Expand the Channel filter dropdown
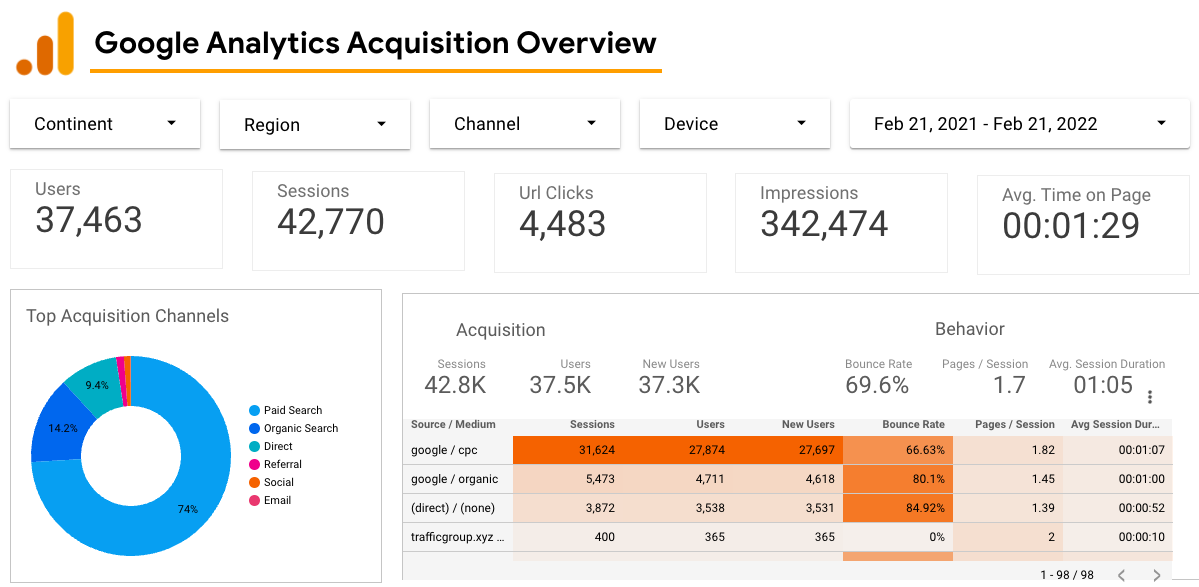This screenshot has width=1199, height=587. tap(525, 124)
